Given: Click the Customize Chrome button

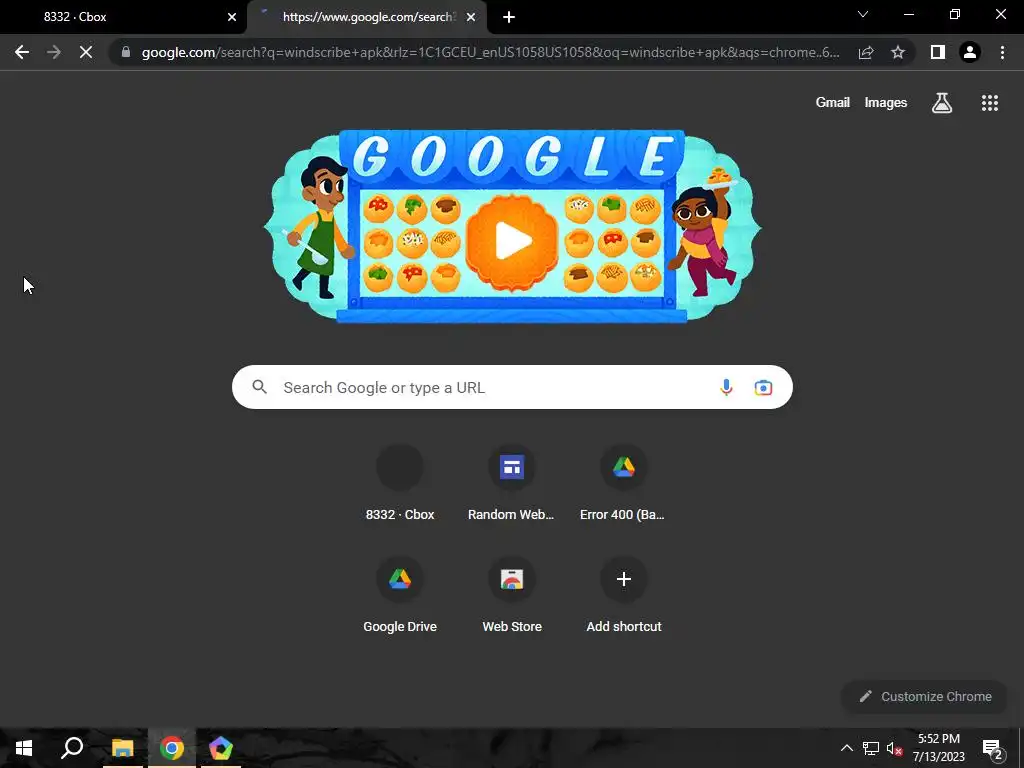Looking at the screenshot, I should 924,696.
